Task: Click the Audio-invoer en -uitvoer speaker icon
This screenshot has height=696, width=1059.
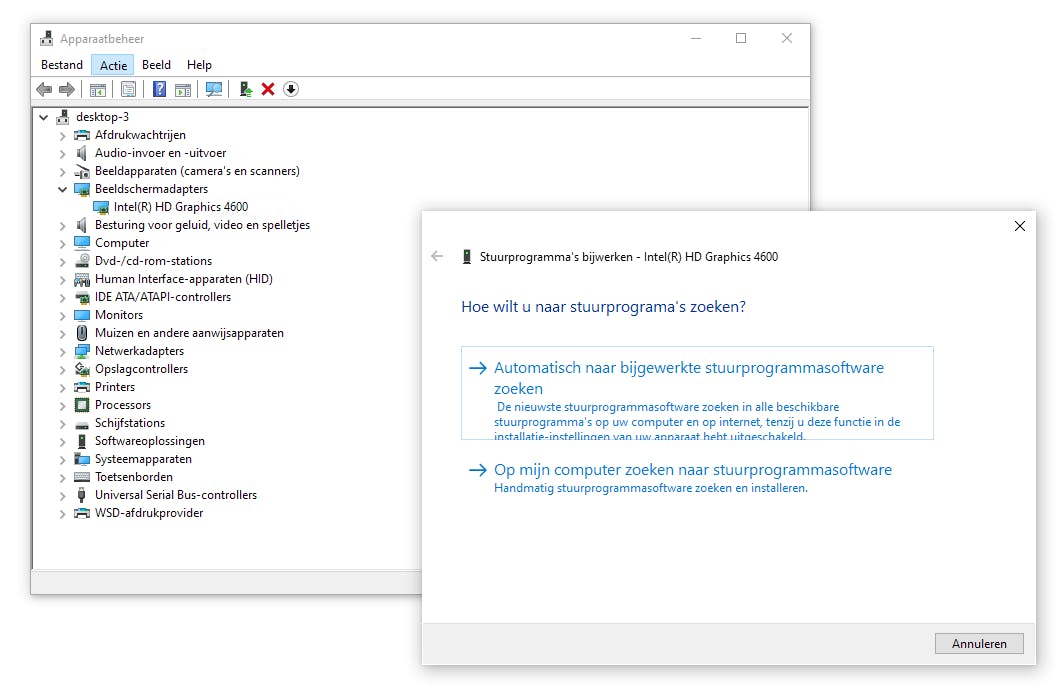Action: 82,153
